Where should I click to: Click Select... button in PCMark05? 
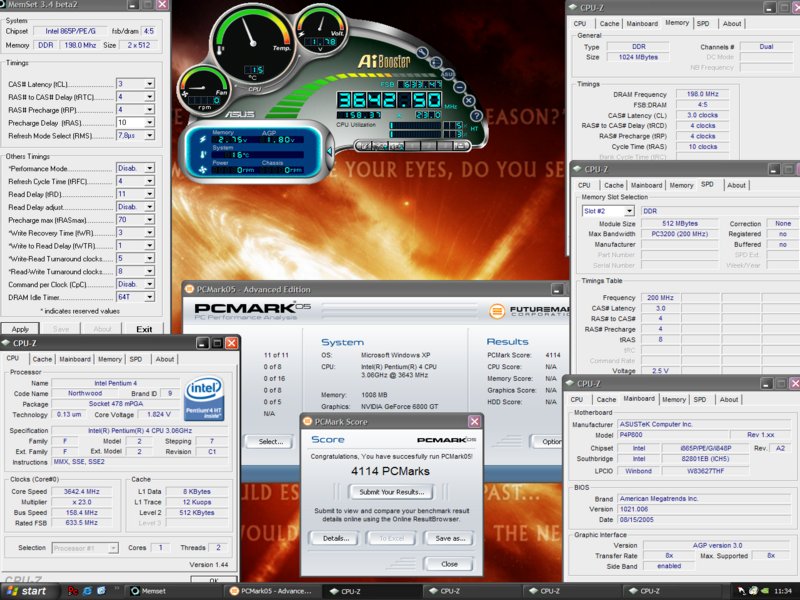(x=270, y=441)
